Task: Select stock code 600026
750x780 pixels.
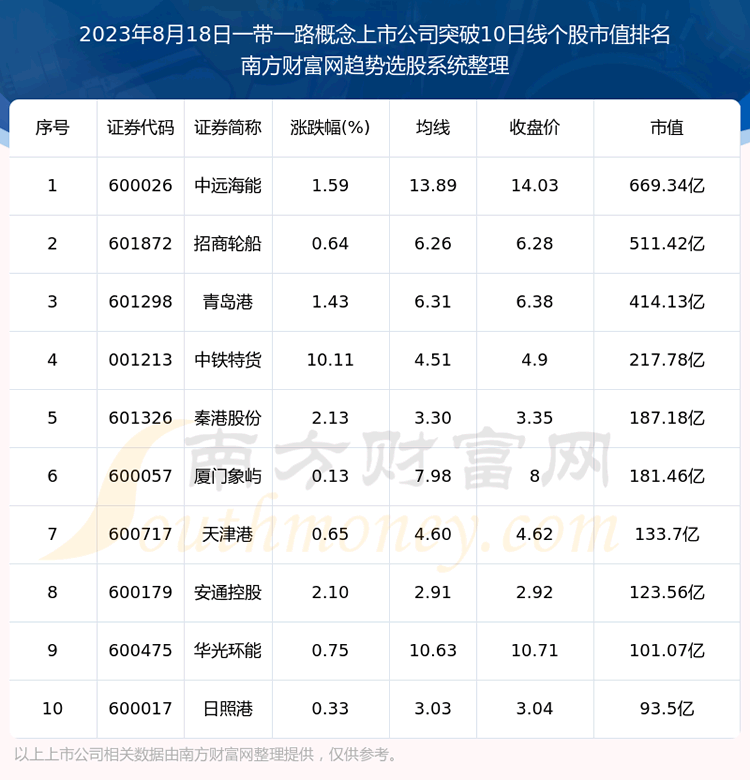Action: pos(140,186)
